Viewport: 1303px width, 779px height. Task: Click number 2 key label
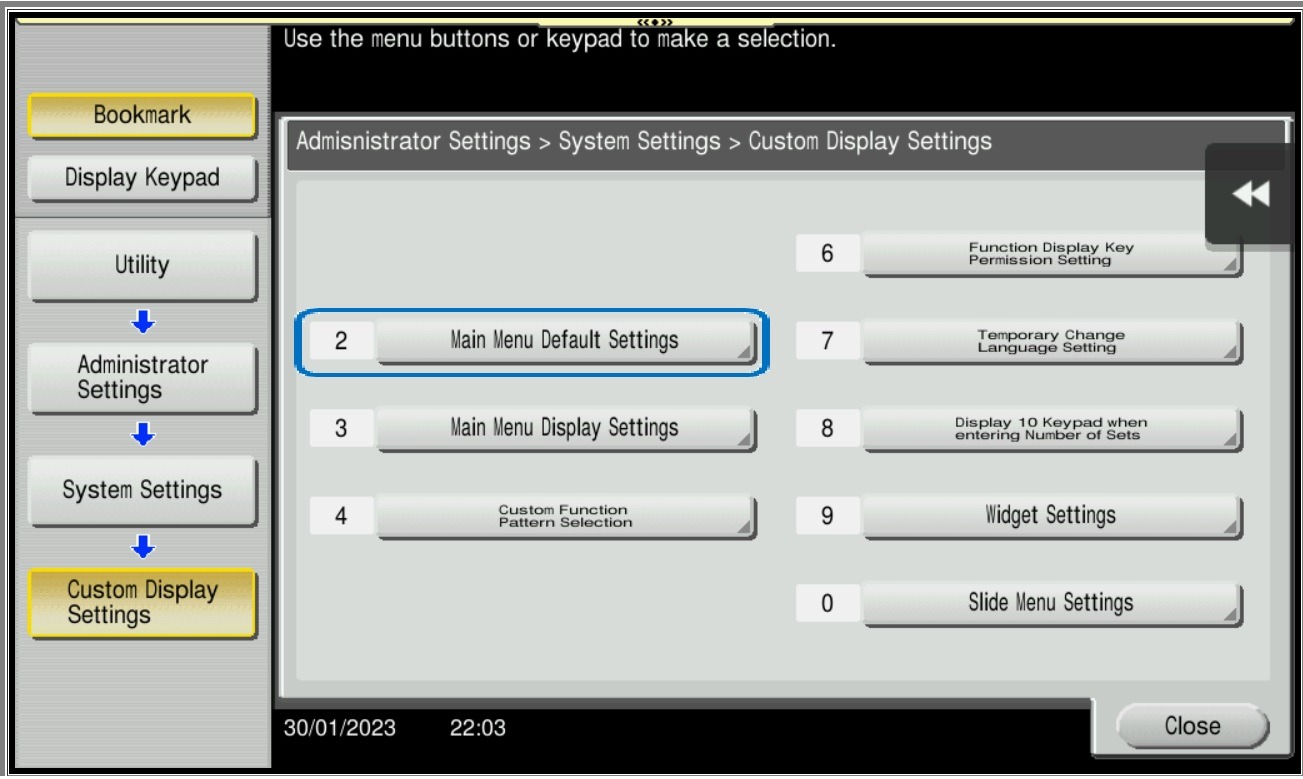pos(340,341)
